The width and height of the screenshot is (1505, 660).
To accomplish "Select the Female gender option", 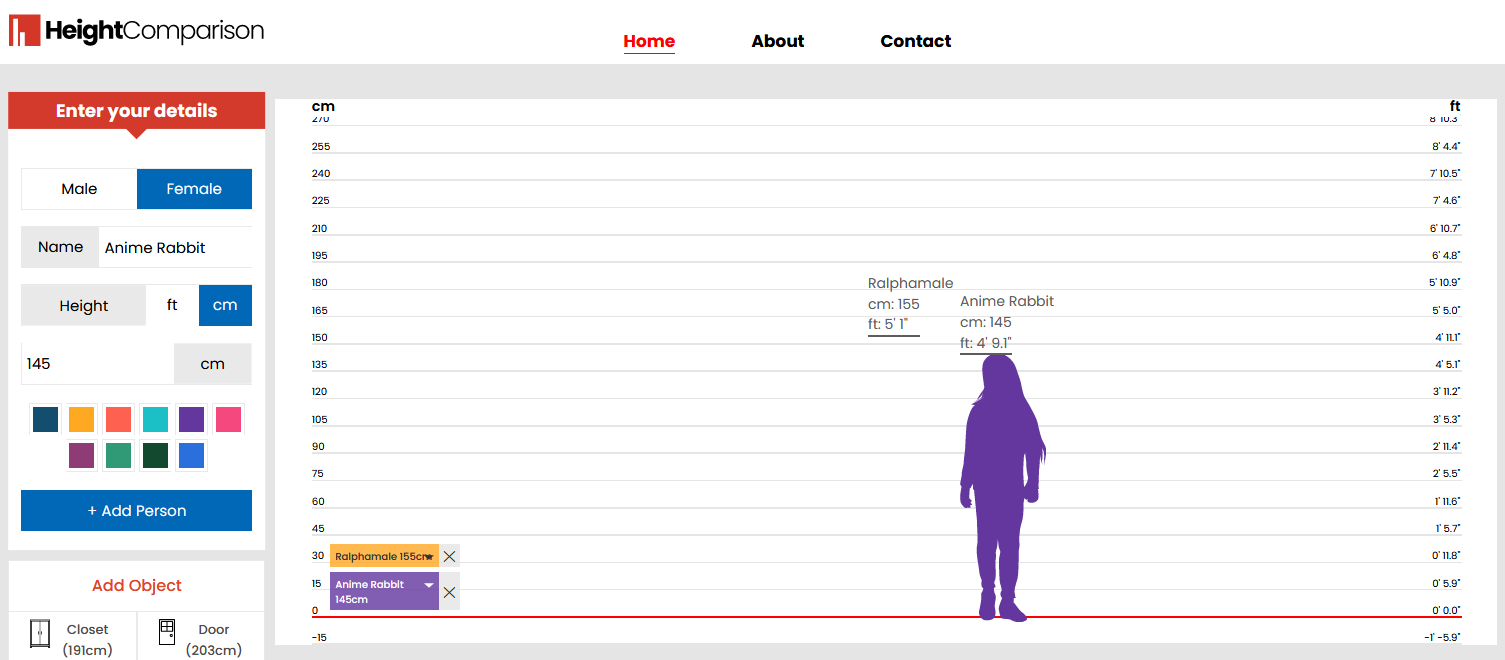I will tap(194, 189).
